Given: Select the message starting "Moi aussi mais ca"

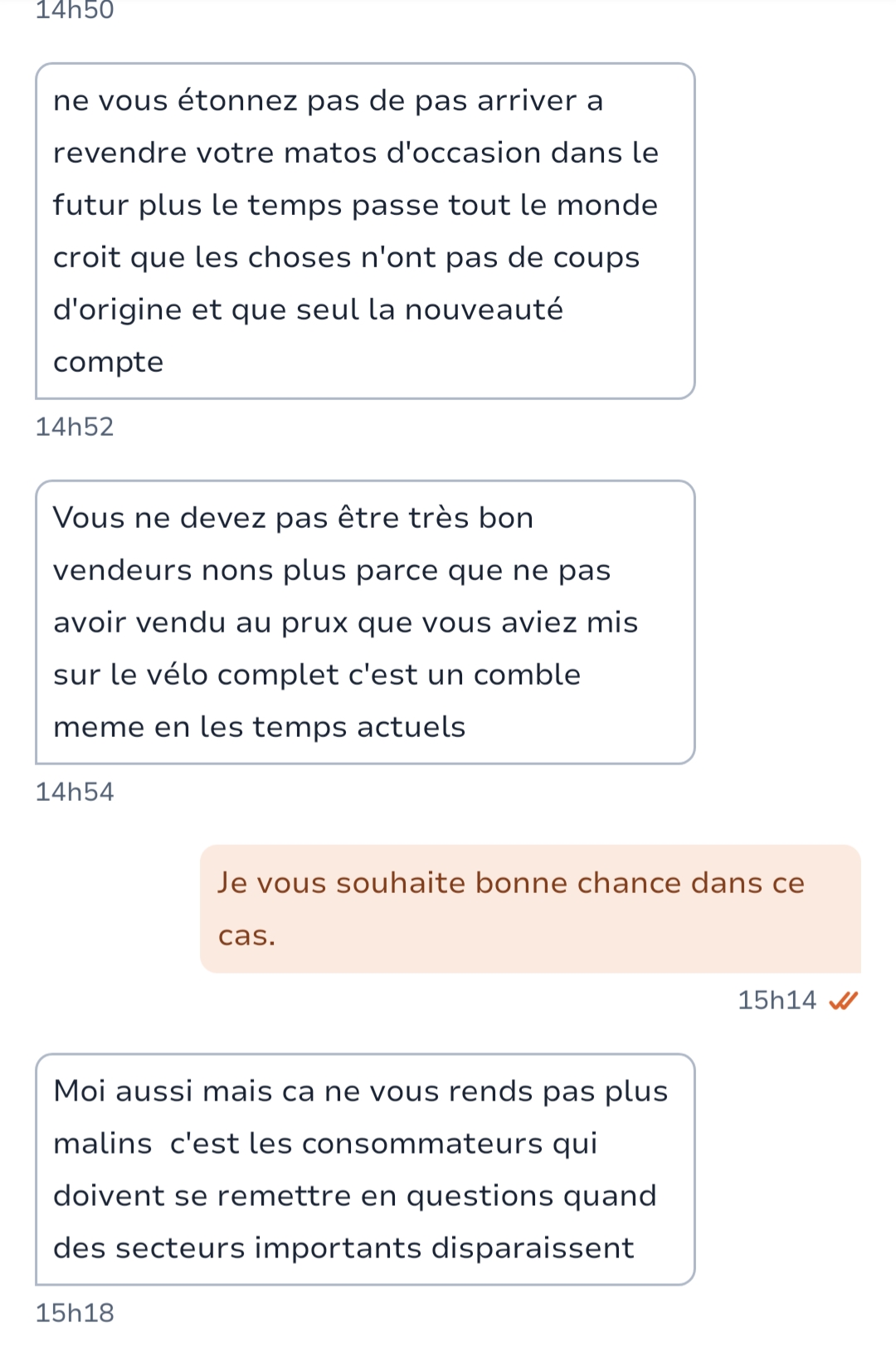Looking at the screenshot, I should (x=365, y=1169).
